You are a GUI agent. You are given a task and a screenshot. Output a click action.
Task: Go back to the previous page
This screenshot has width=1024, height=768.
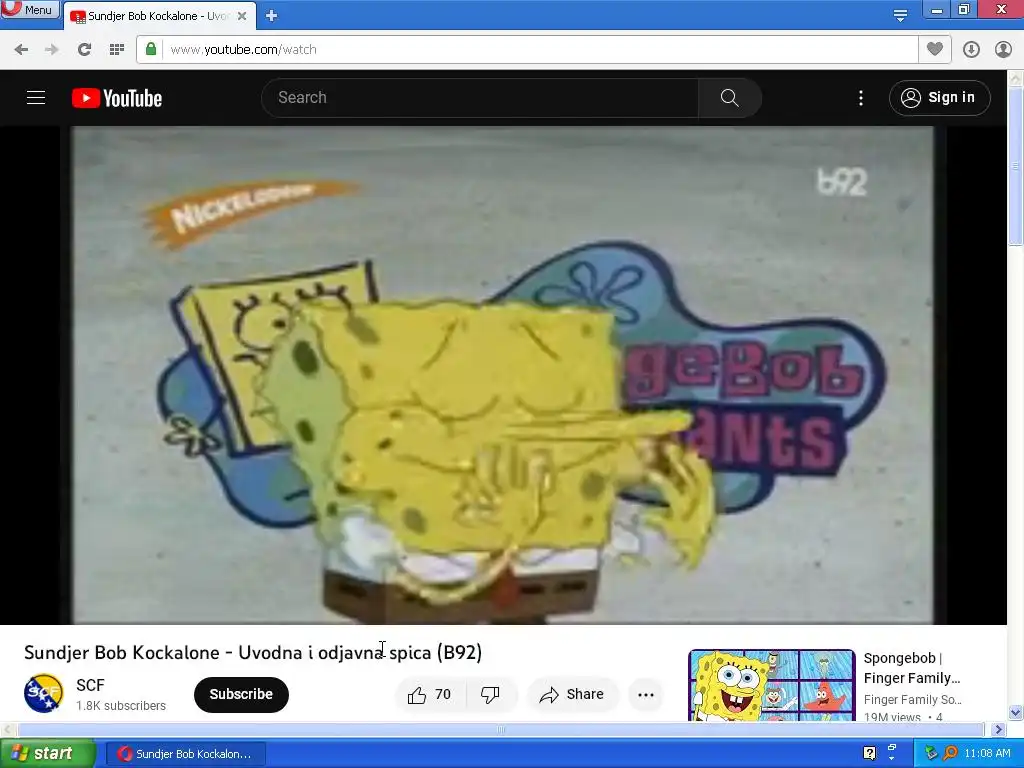click(x=21, y=50)
